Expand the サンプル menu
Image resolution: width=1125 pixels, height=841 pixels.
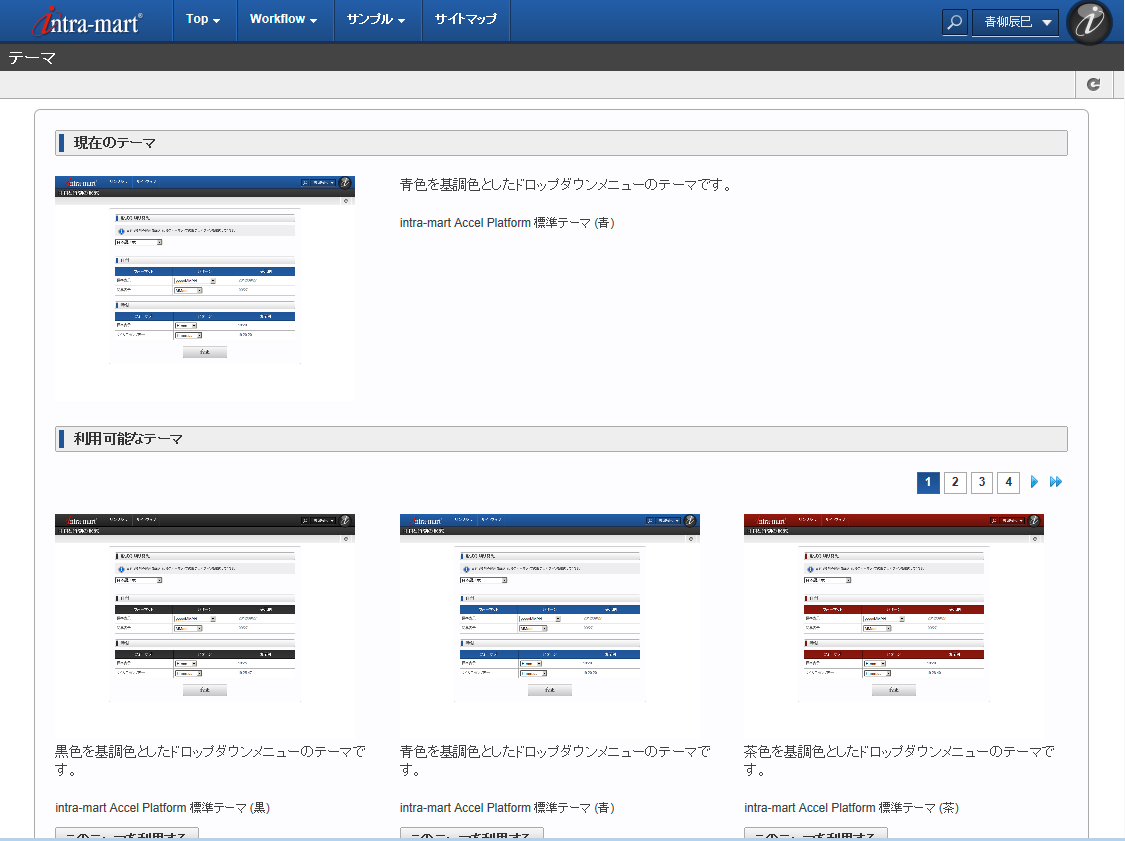(x=376, y=20)
